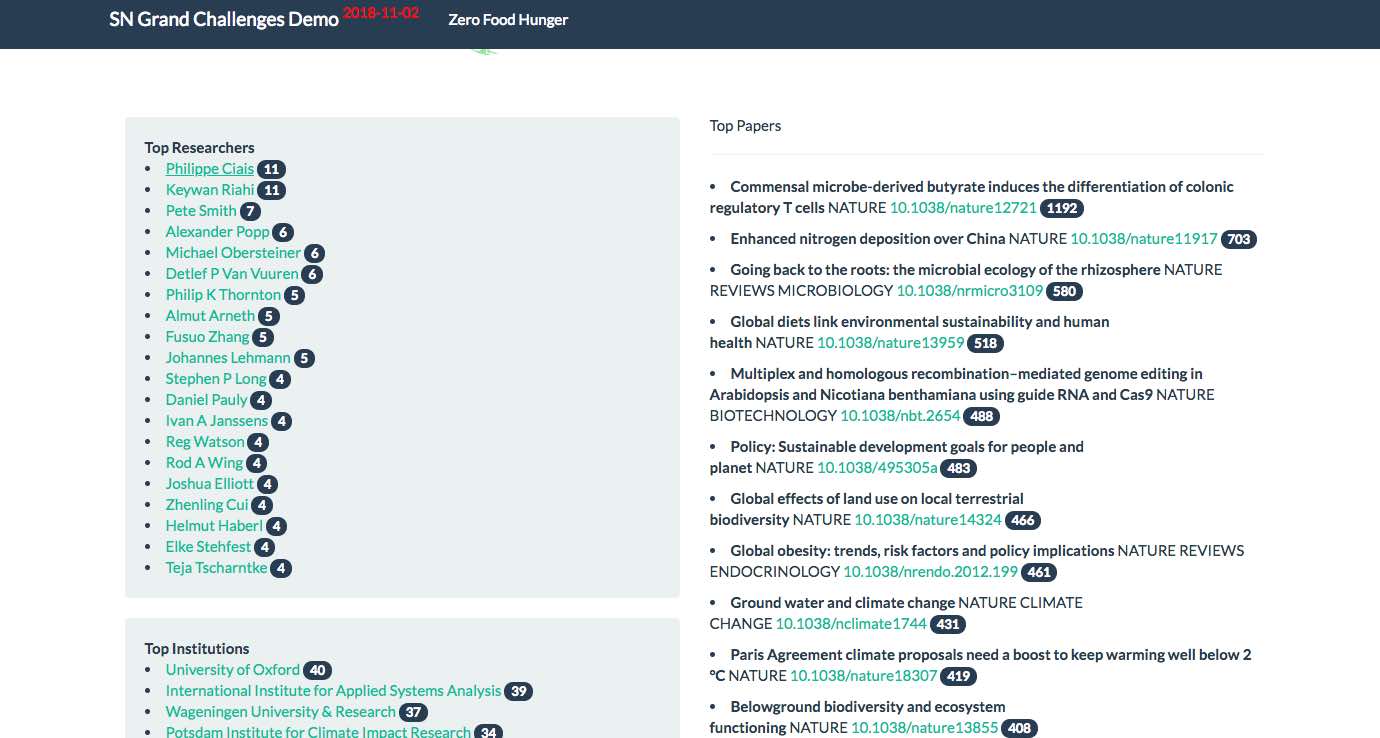1380x738 pixels.
Task: Open Elke Stehfest researcher link
Action: click(x=208, y=547)
